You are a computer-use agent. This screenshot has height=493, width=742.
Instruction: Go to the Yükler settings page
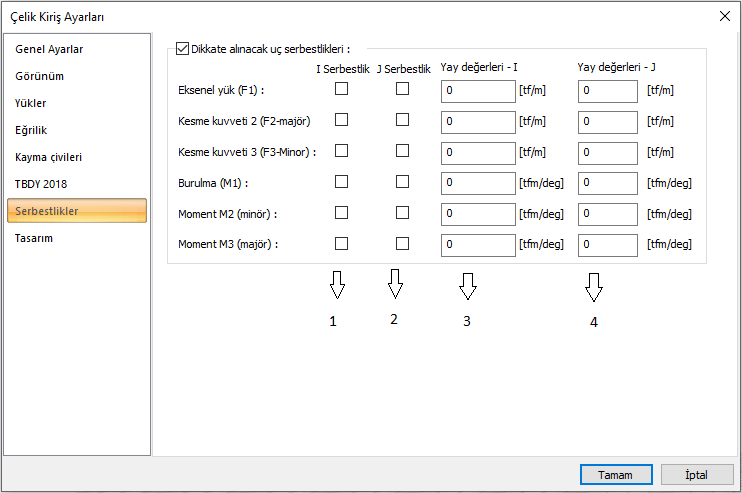tap(31, 103)
